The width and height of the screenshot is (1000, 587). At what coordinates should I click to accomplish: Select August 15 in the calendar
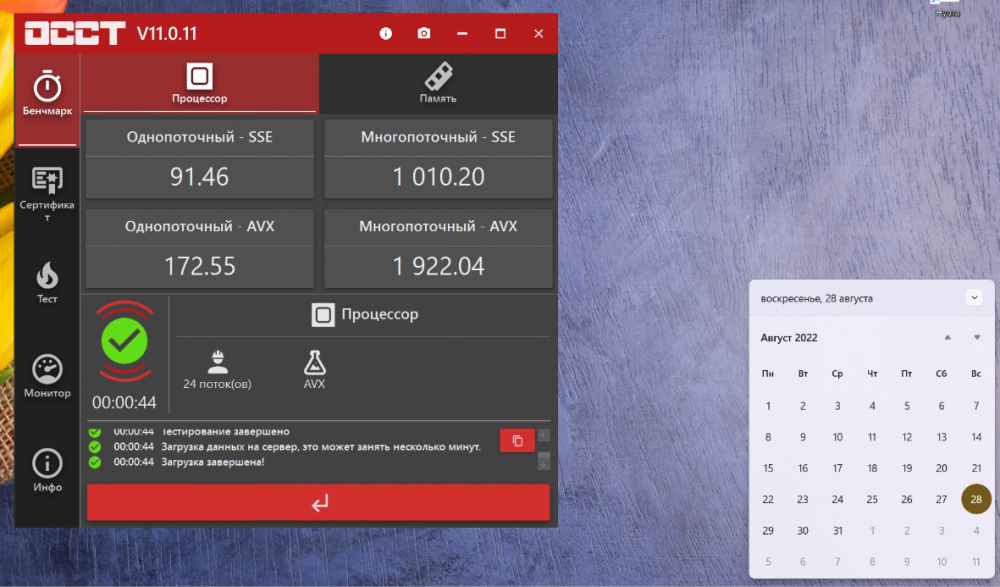pyautogui.click(x=768, y=468)
